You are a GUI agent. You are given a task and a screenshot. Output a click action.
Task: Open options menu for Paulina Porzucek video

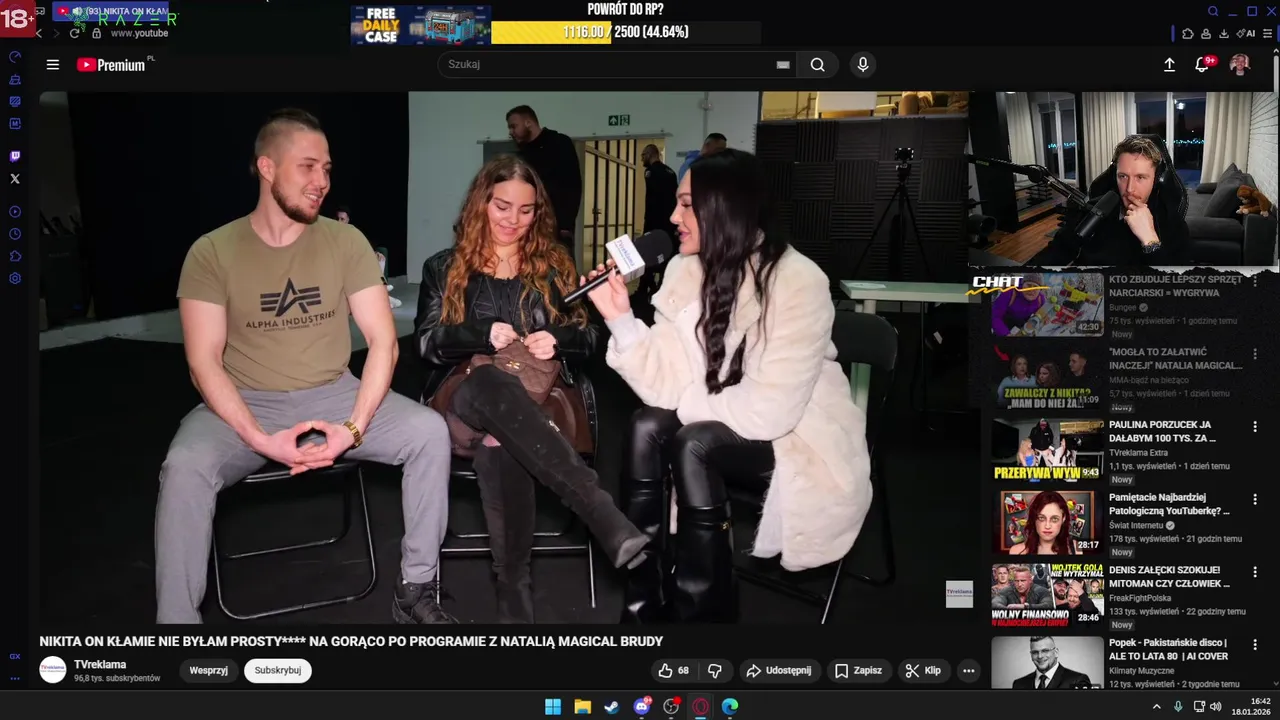[x=1255, y=426]
